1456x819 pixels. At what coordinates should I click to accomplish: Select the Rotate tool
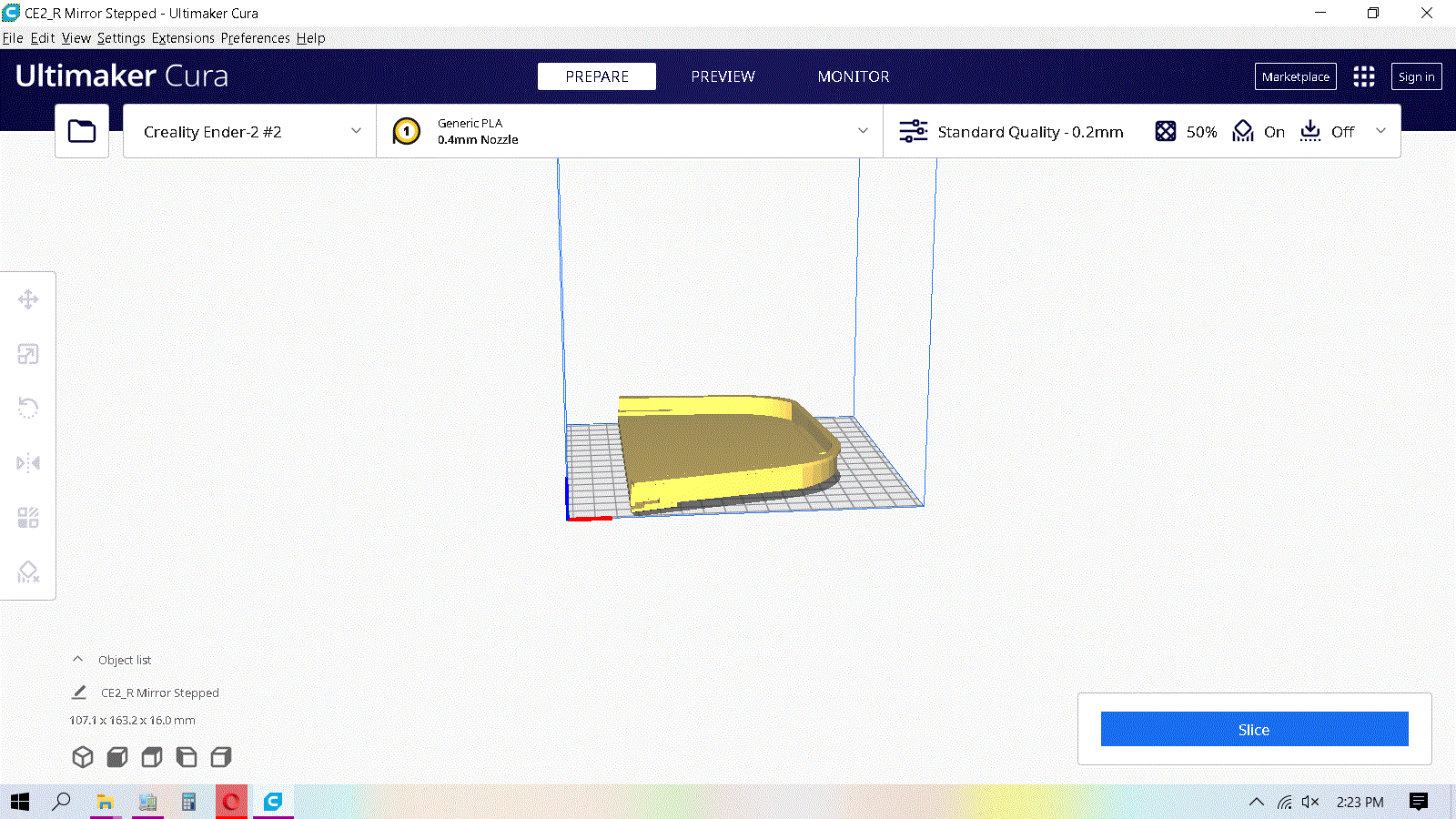pos(28,408)
